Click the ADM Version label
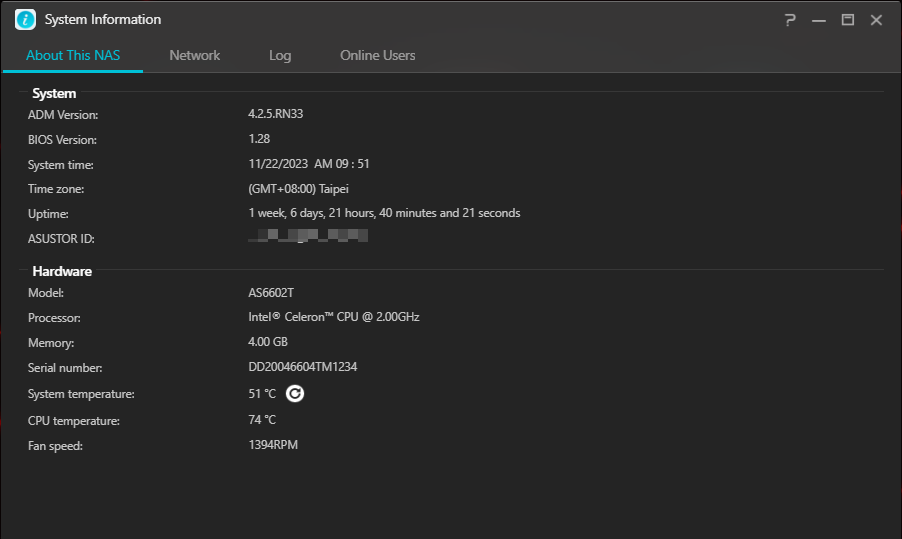This screenshot has width=902, height=539. [63, 114]
